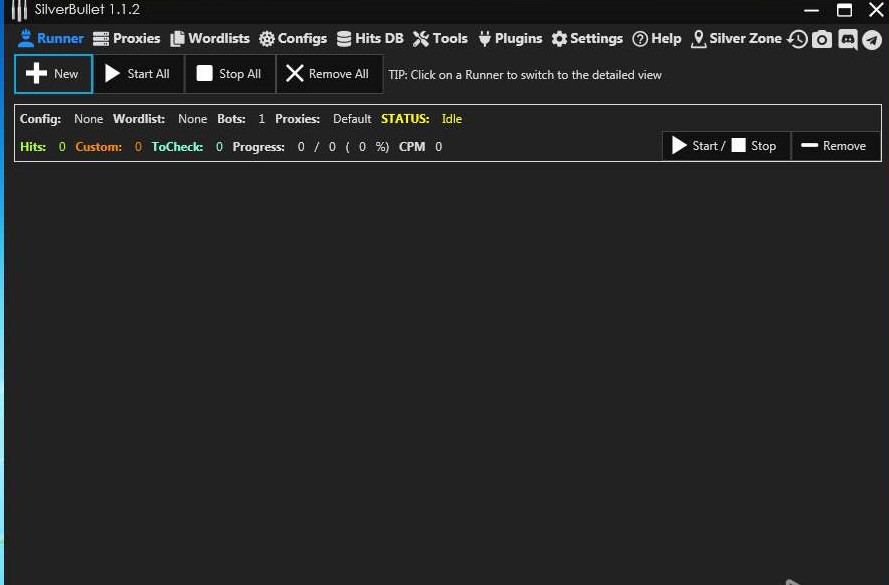Open the Help tab
This screenshot has width=889, height=585.
(657, 39)
